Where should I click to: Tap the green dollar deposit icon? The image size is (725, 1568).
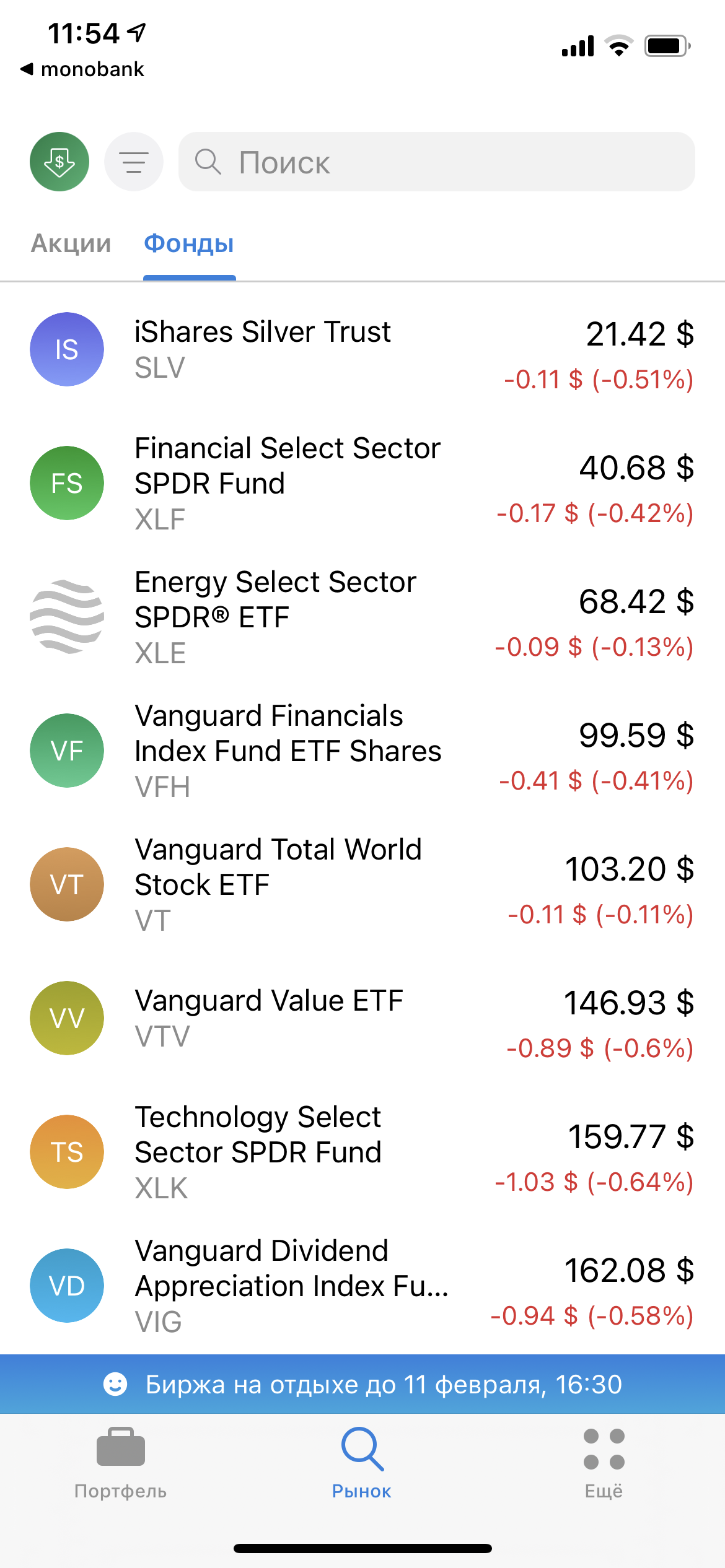click(59, 162)
